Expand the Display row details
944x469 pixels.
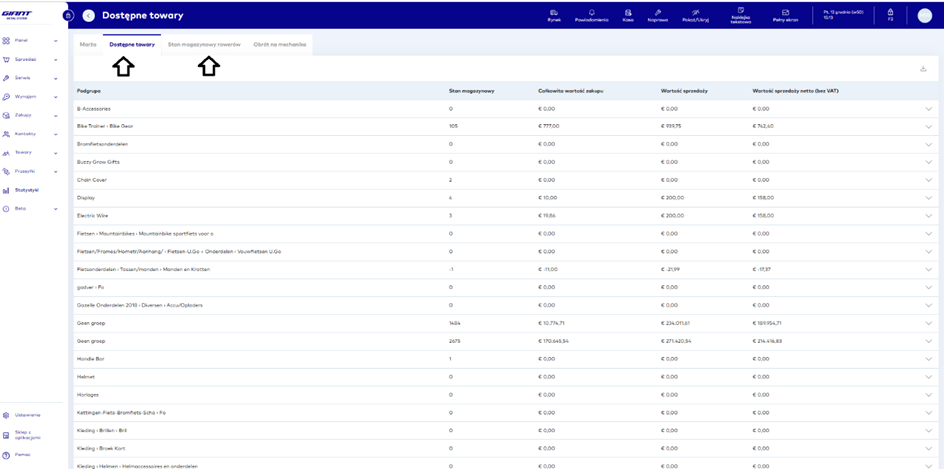[x=928, y=198]
